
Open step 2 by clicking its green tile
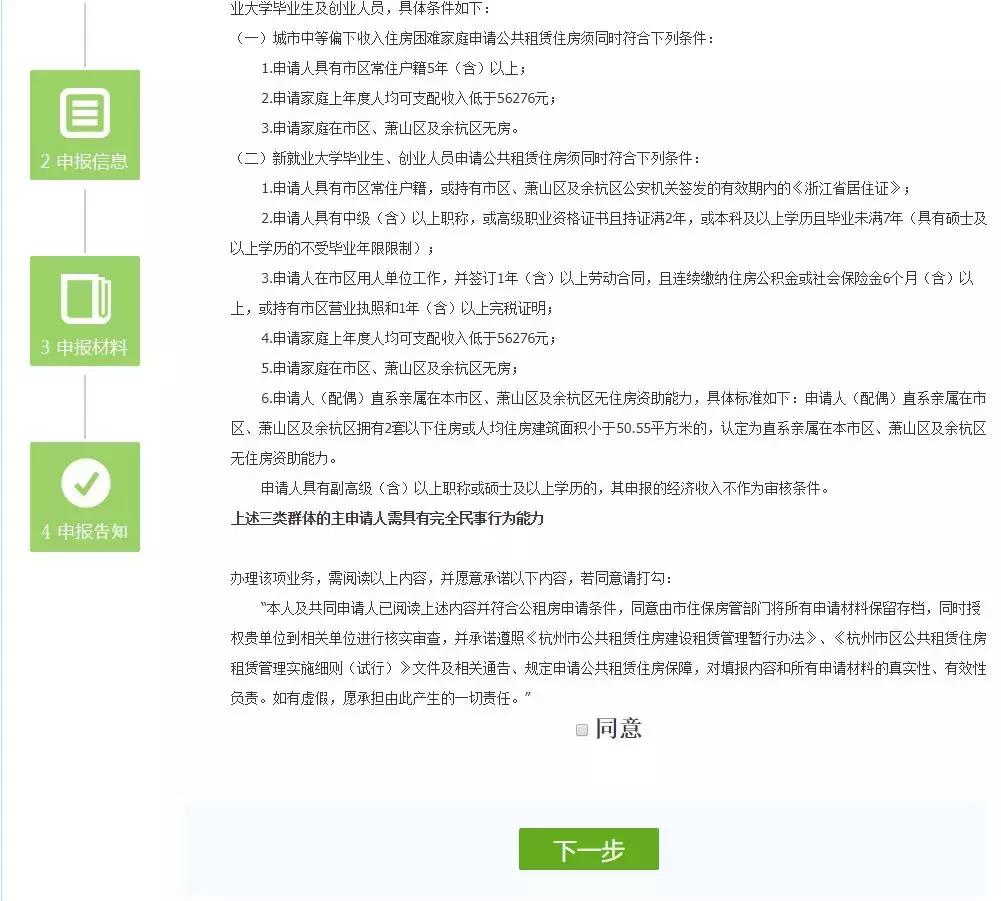[x=85, y=124]
